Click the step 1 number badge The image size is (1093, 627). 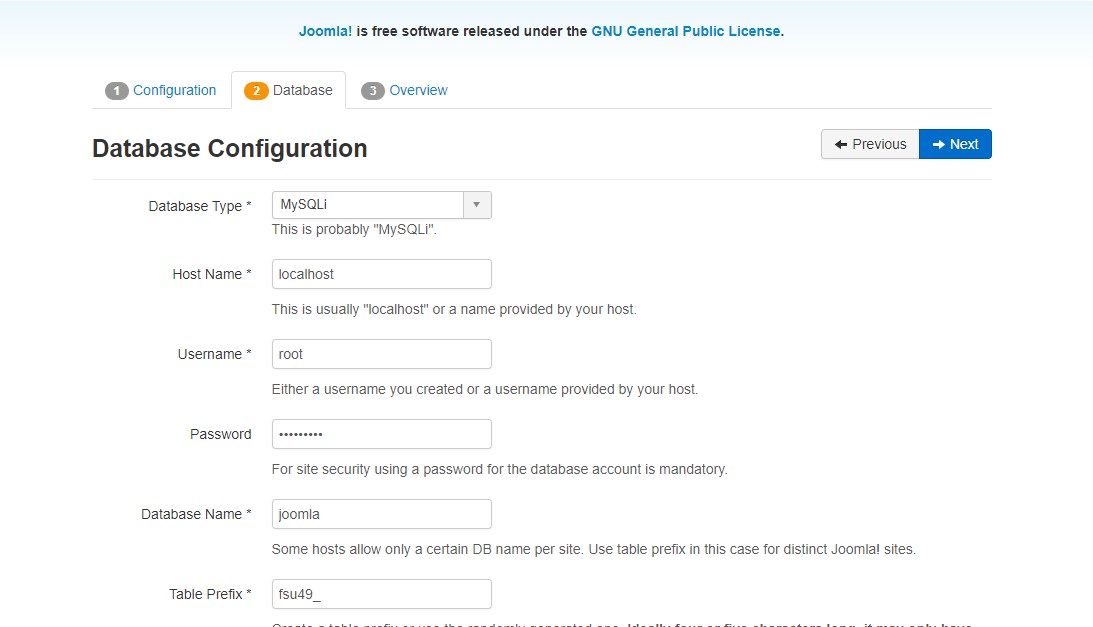pyautogui.click(x=117, y=91)
